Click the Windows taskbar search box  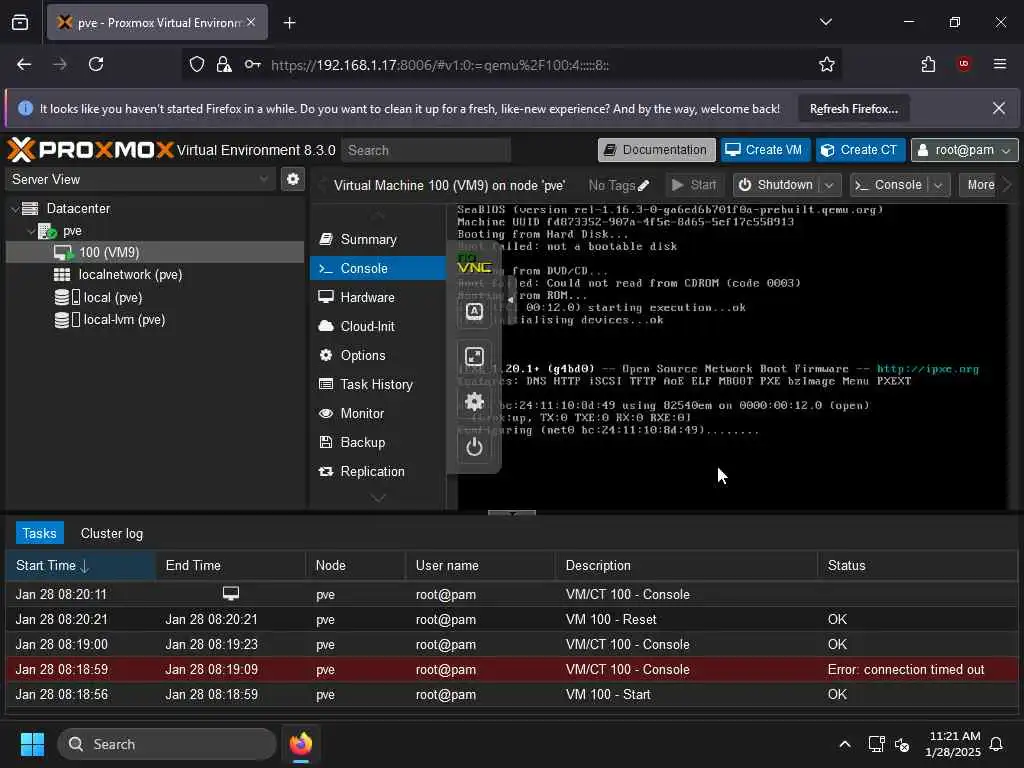tap(167, 744)
